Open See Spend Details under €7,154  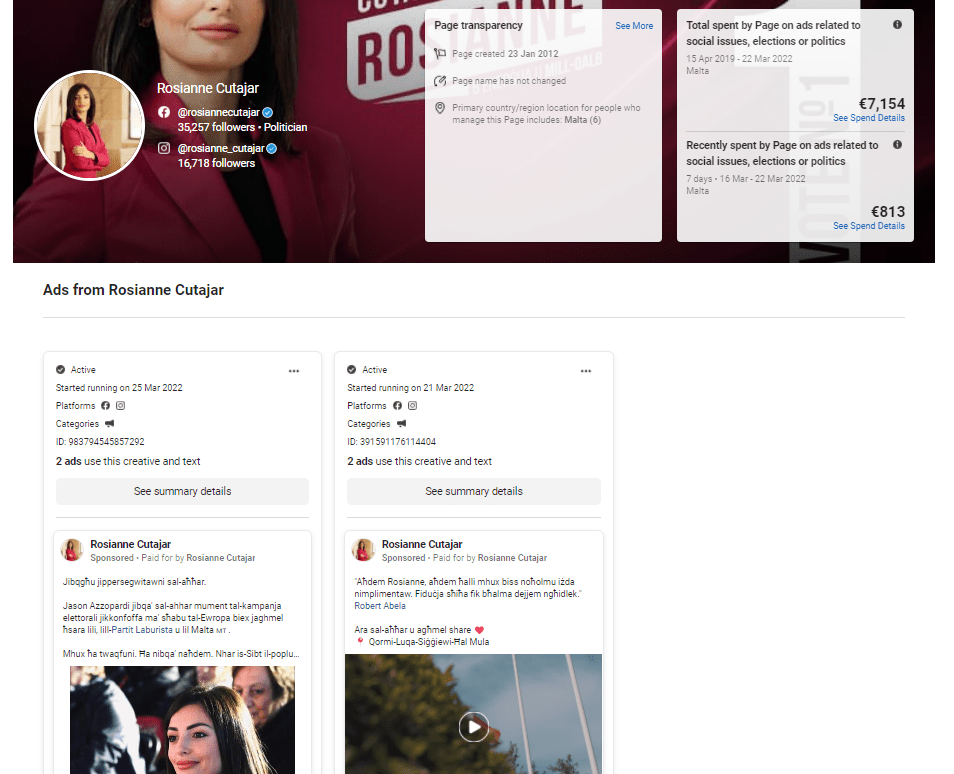[868, 118]
